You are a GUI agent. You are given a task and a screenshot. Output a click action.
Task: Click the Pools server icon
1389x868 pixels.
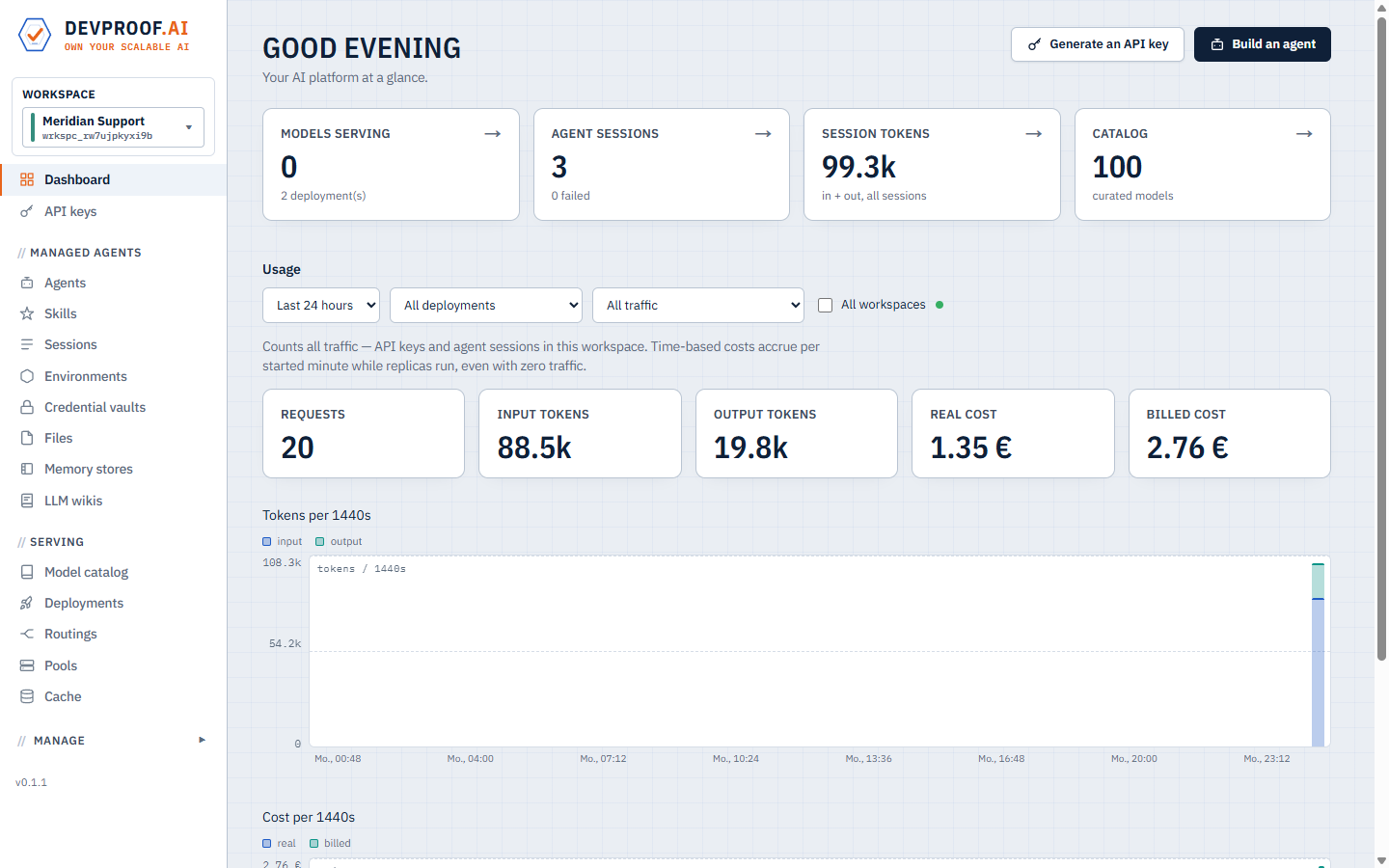tap(27, 665)
